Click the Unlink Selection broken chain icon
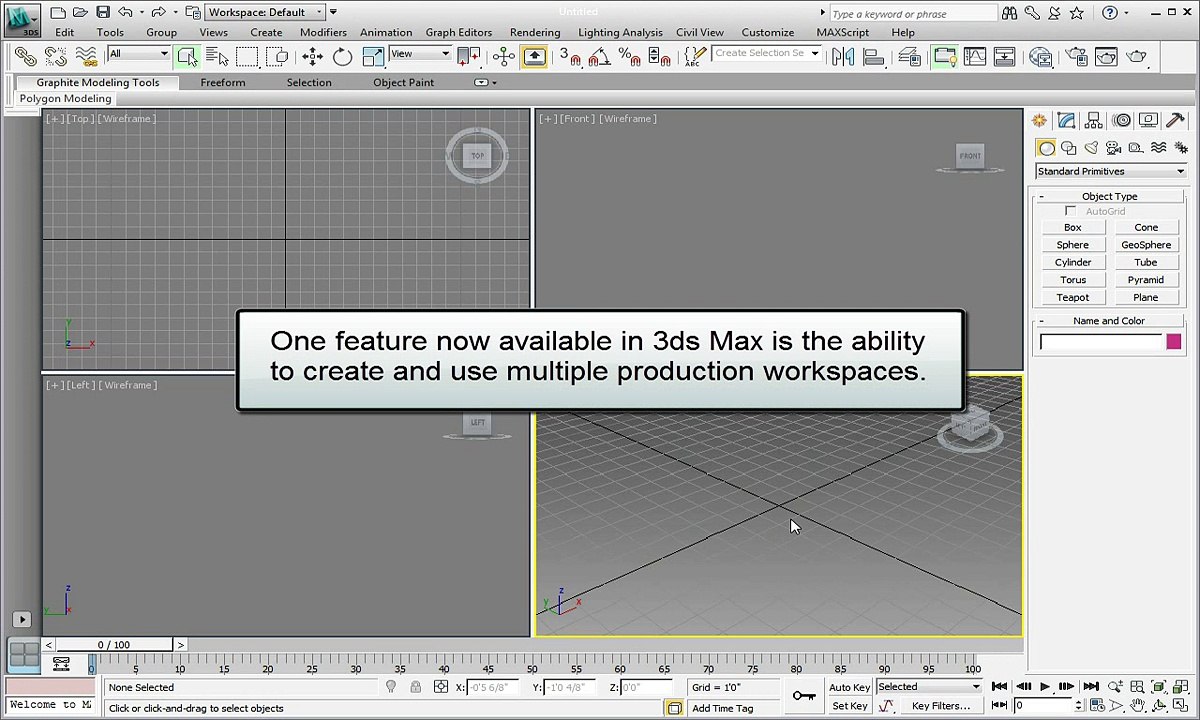This screenshot has height=720, width=1200. pyautogui.click(x=56, y=56)
